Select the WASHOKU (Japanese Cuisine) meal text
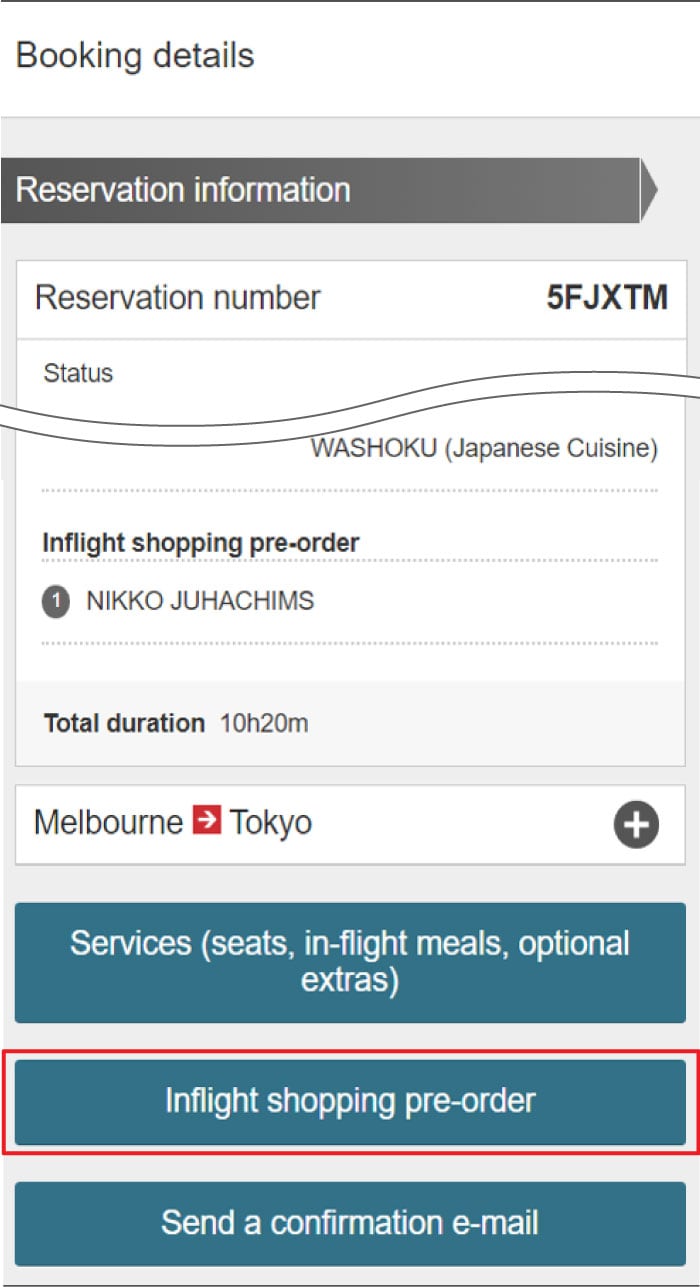This screenshot has width=700, height=1287. (x=484, y=448)
